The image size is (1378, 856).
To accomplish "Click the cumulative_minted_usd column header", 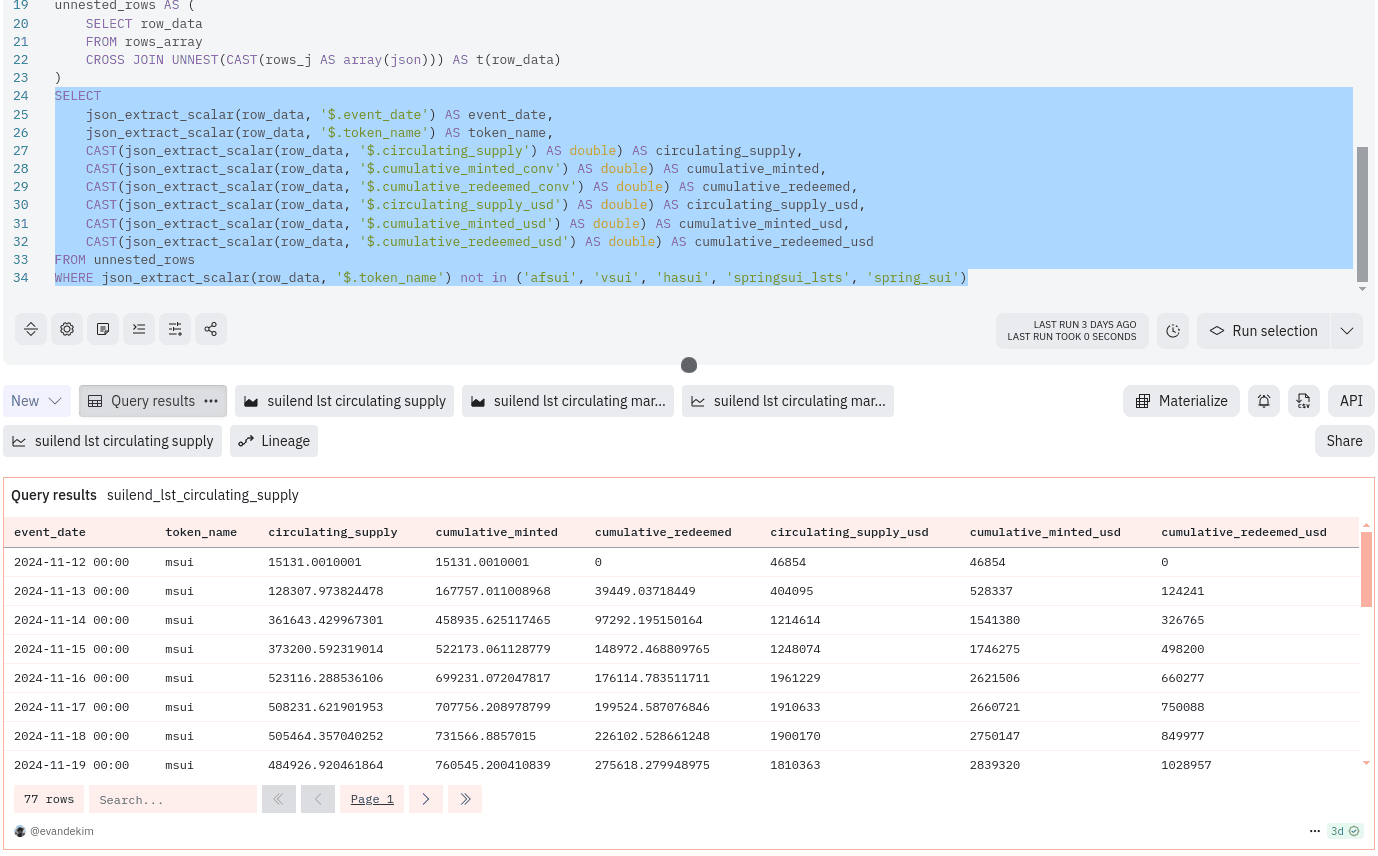I will tap(1045, 532).
